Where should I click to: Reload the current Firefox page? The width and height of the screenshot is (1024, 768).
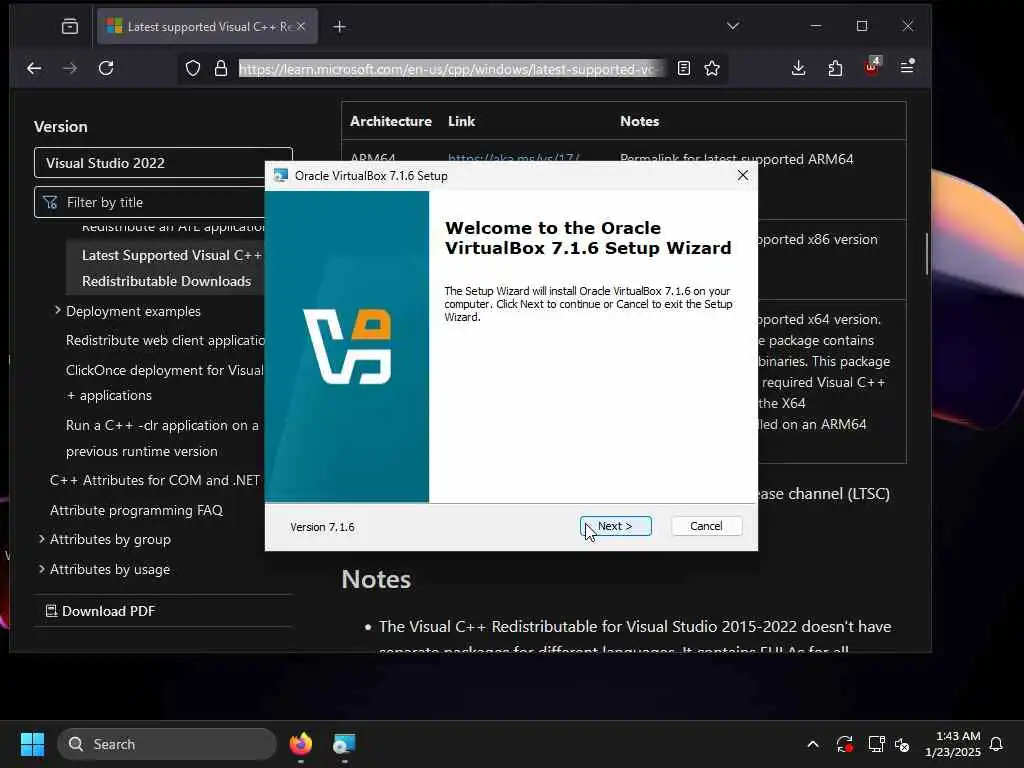[106, 68]
